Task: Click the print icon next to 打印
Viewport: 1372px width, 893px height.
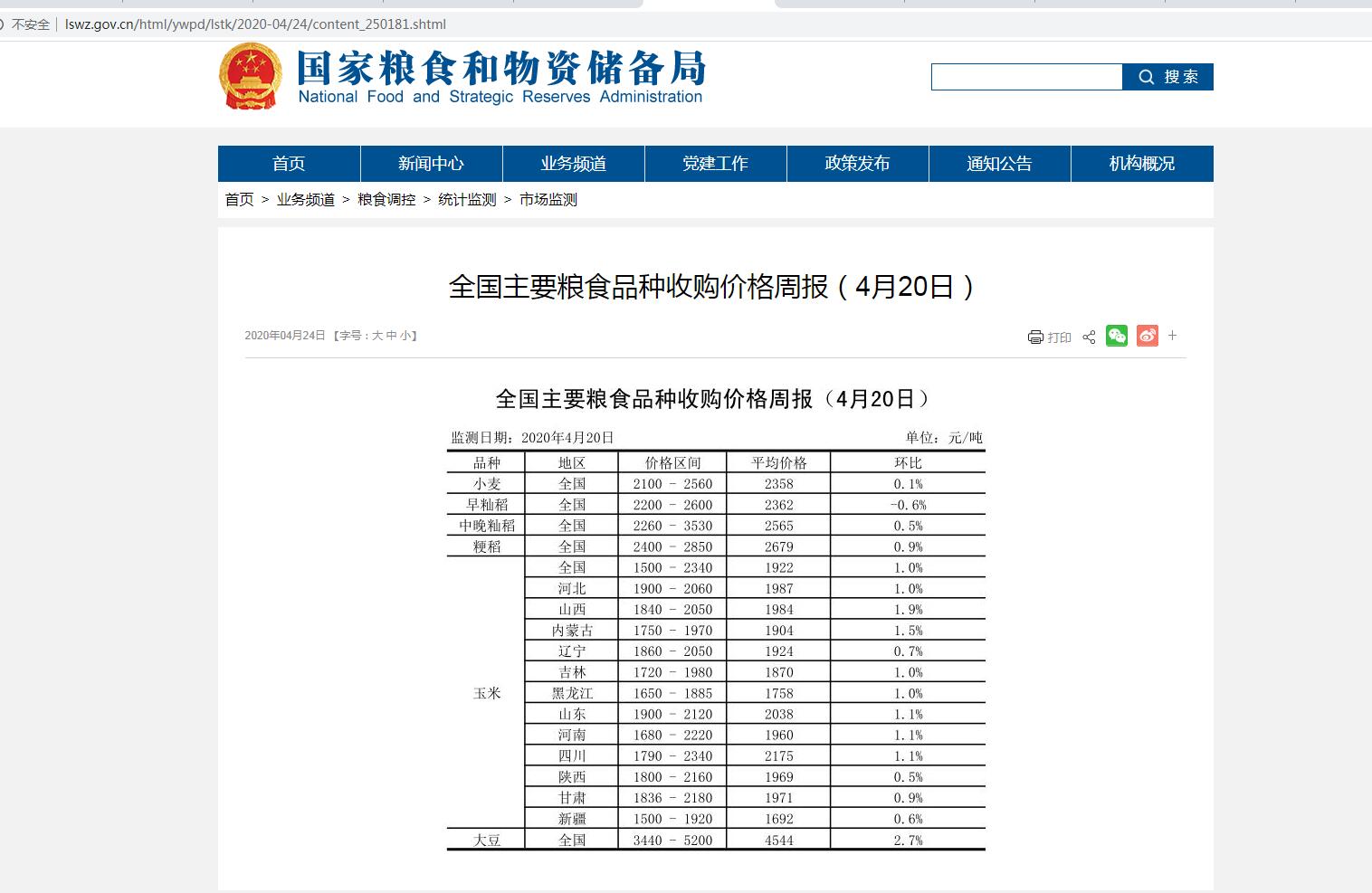Action: click(1035, 337)
